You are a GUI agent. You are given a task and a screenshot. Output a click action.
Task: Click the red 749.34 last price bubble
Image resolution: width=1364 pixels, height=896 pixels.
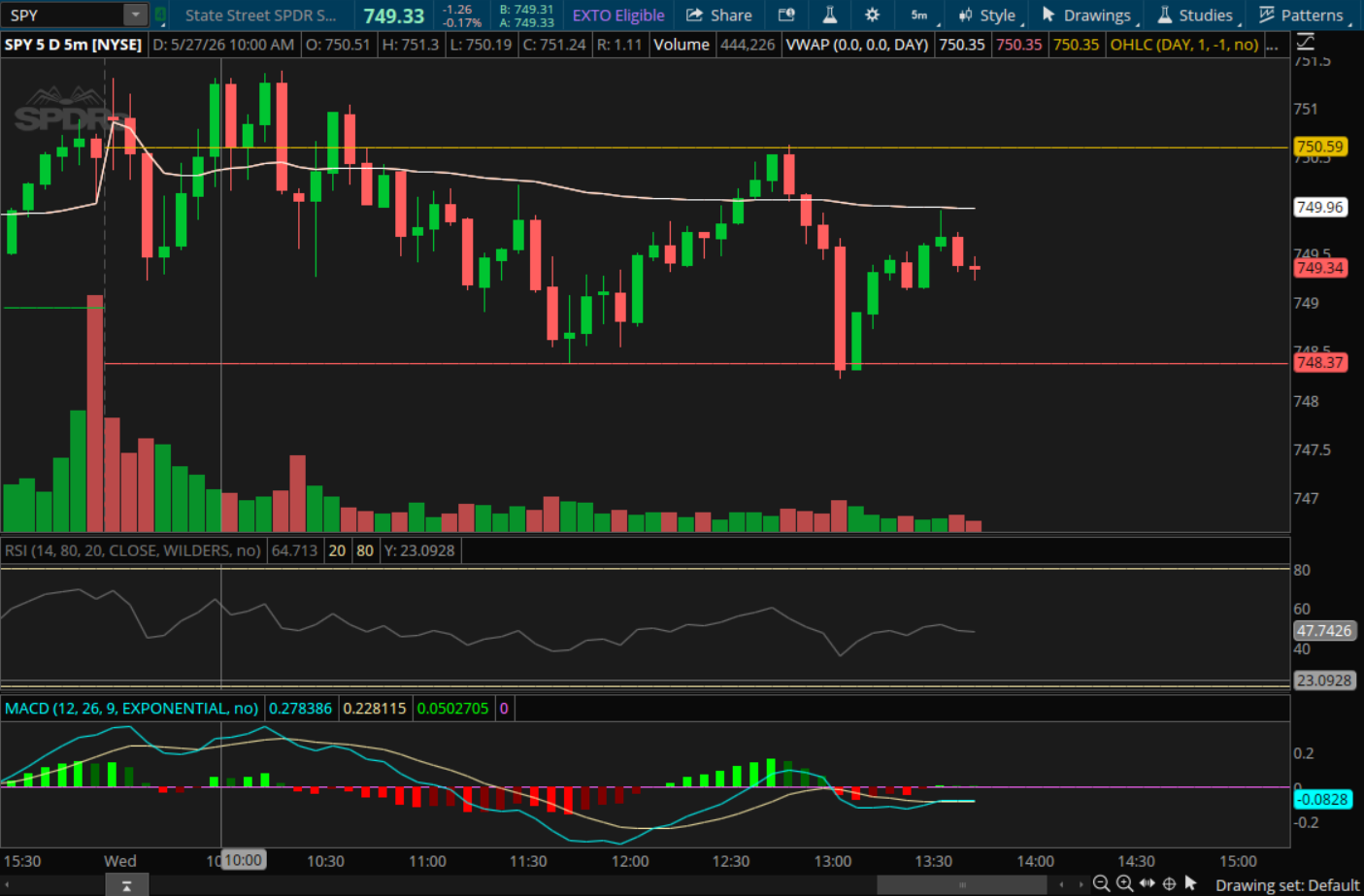(x=1320, y=267)
